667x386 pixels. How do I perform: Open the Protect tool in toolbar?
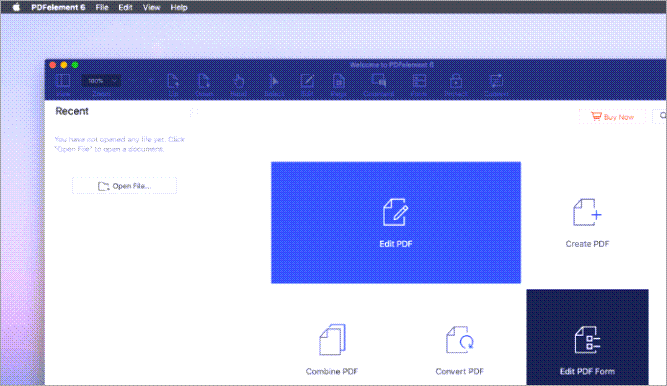(456, 84)
